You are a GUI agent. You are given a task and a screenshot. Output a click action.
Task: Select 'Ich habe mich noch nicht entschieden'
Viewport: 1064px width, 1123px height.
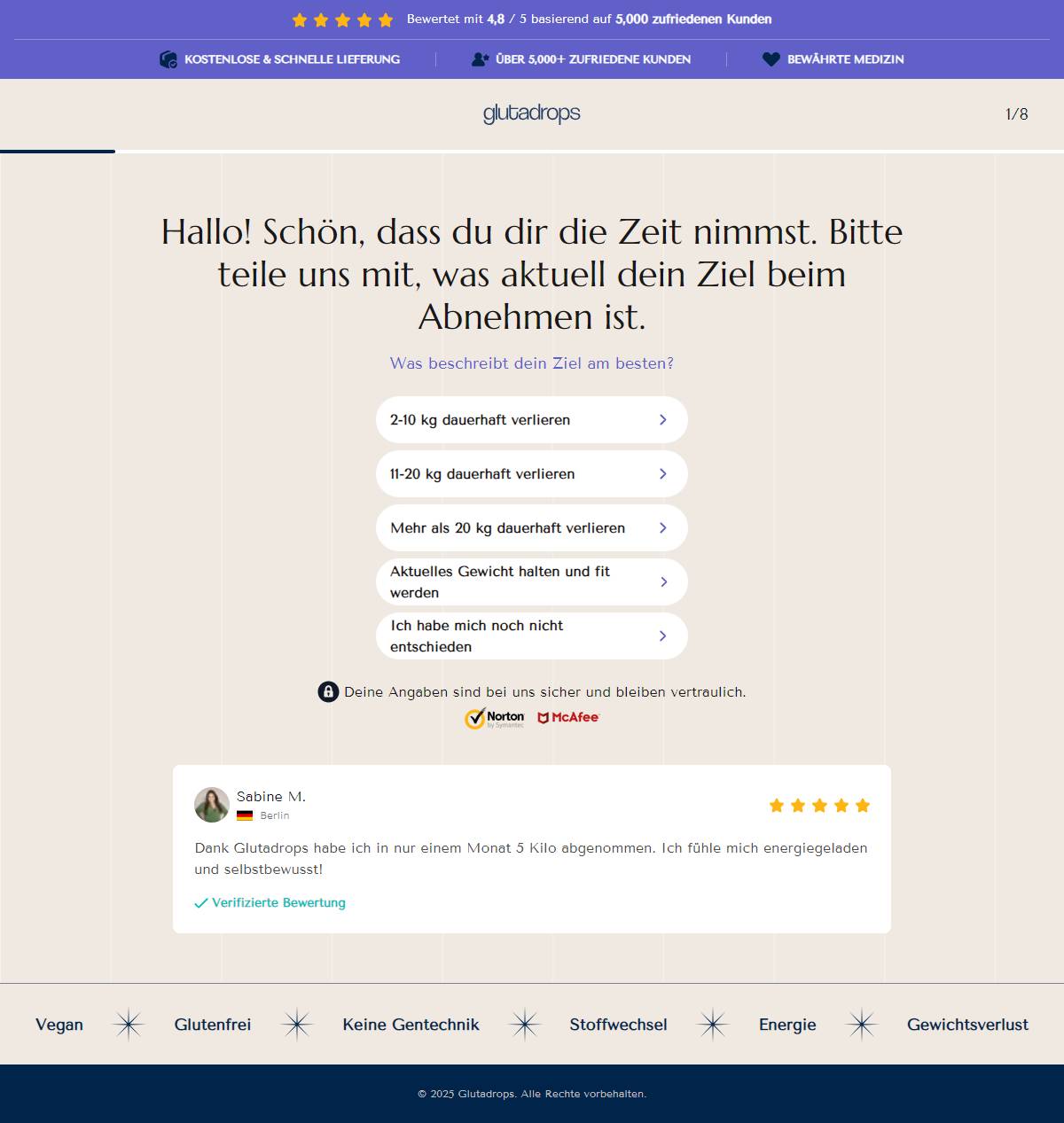531,636
